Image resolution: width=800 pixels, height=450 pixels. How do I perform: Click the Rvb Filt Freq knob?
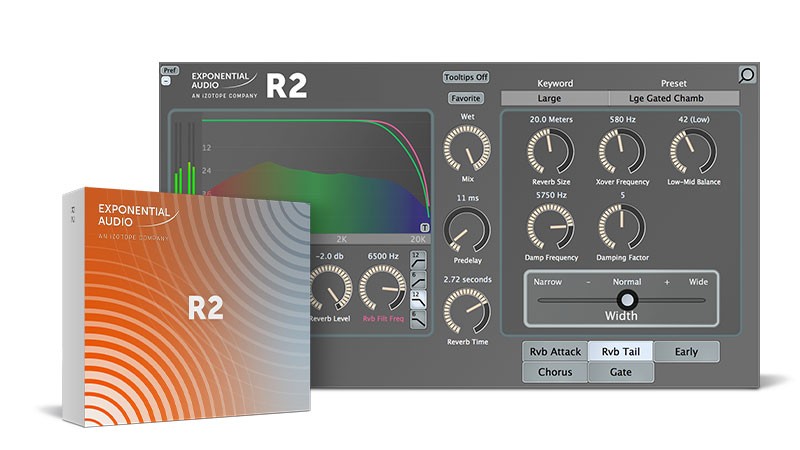383,288
